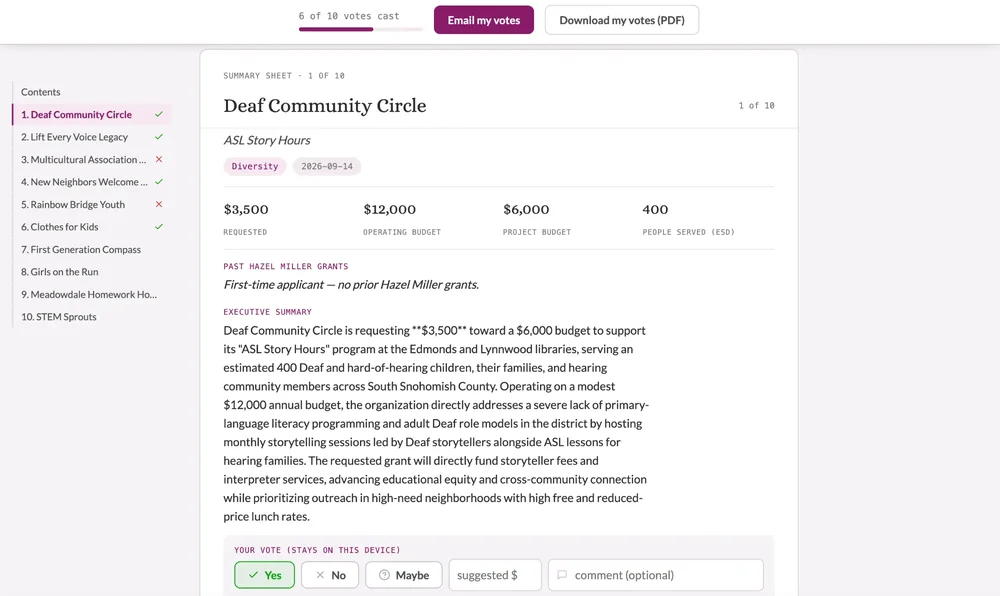
Task: Vote No on this application
Action: click(330, 575)
